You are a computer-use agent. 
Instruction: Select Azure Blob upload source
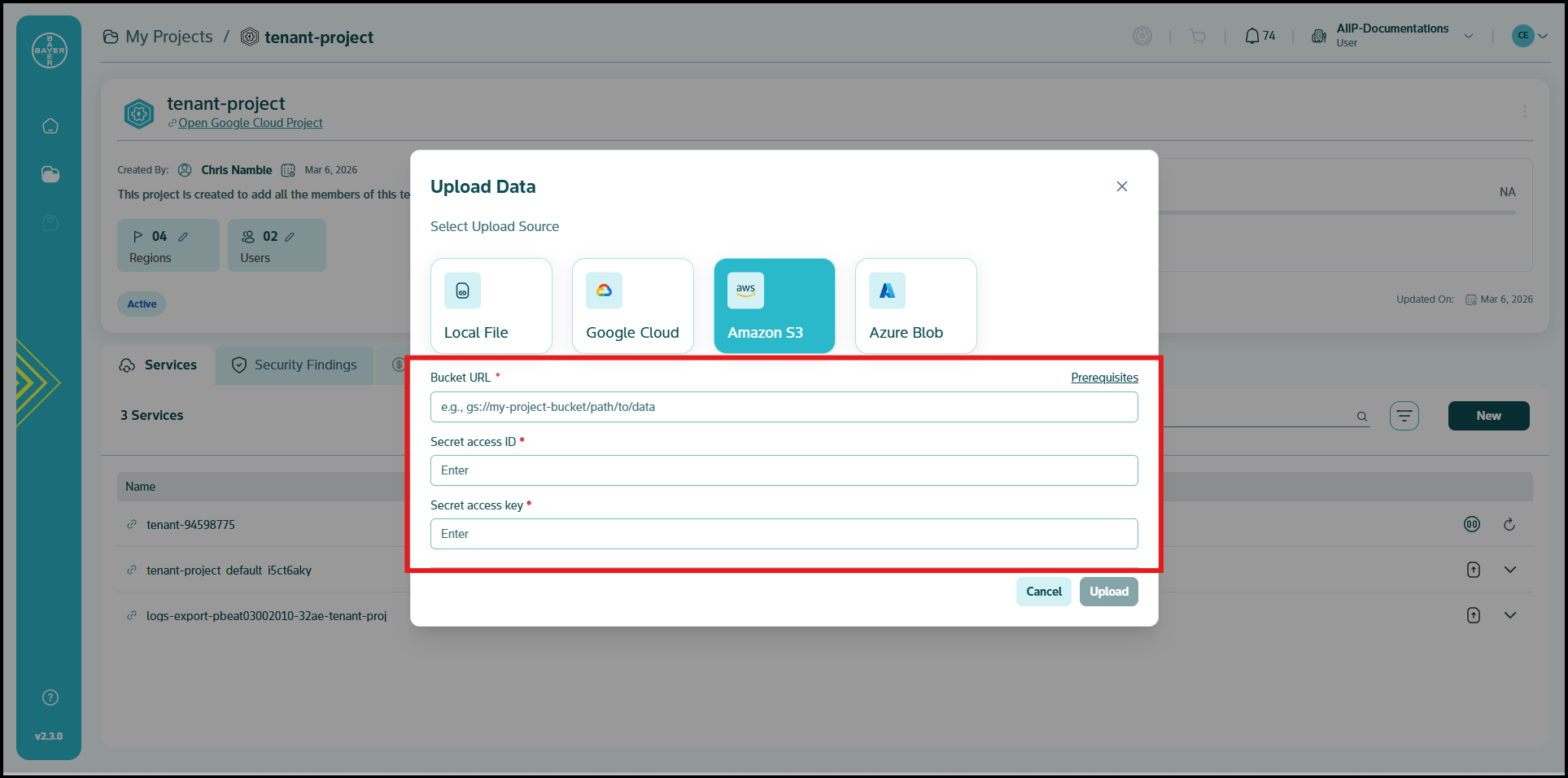915,306
